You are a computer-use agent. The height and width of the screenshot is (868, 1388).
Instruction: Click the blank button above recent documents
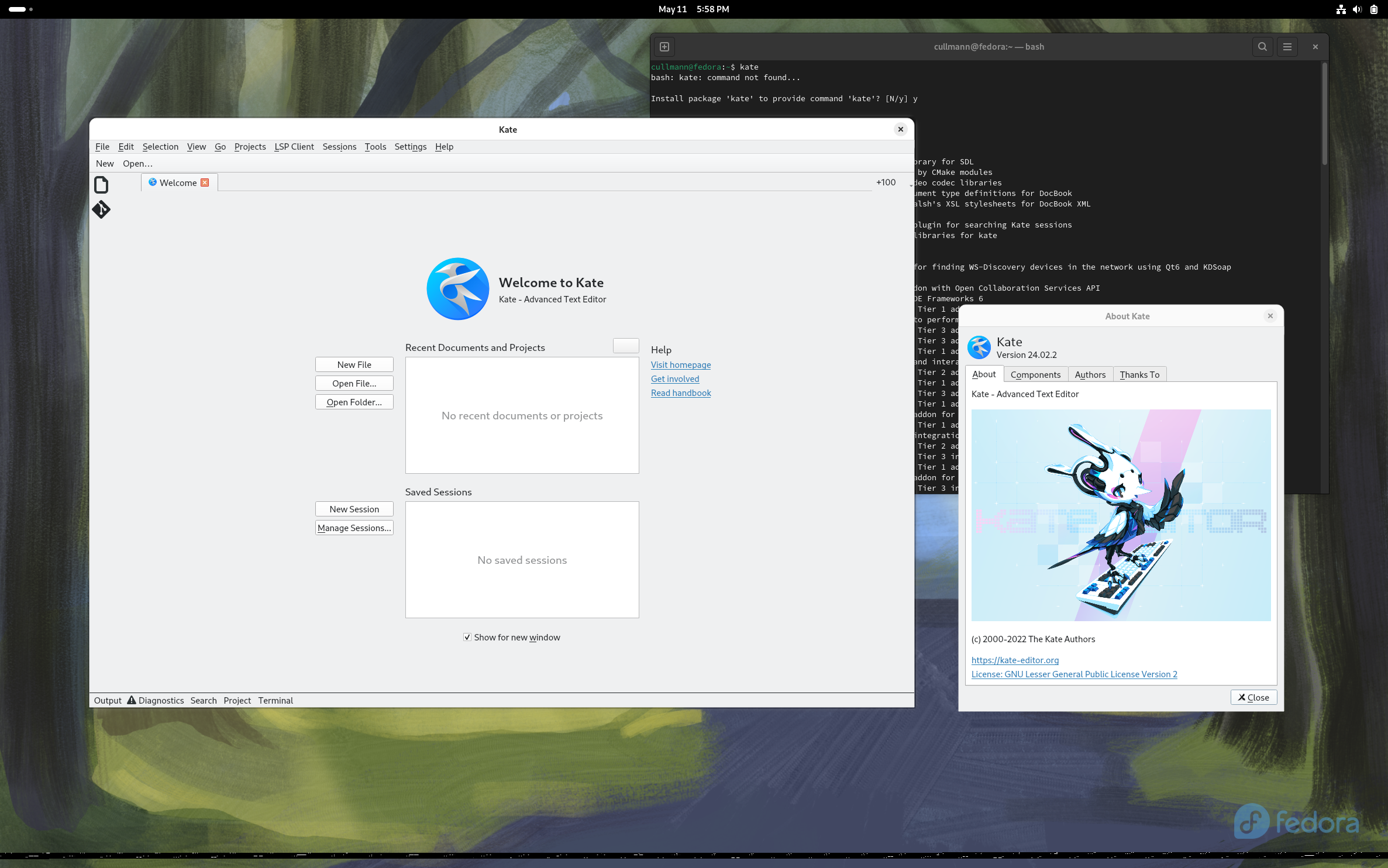pos(625,346)
